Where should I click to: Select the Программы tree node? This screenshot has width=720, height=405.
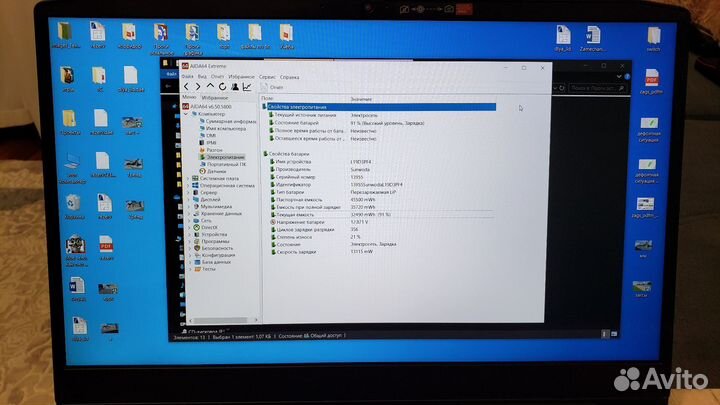[x=211, y=241]
